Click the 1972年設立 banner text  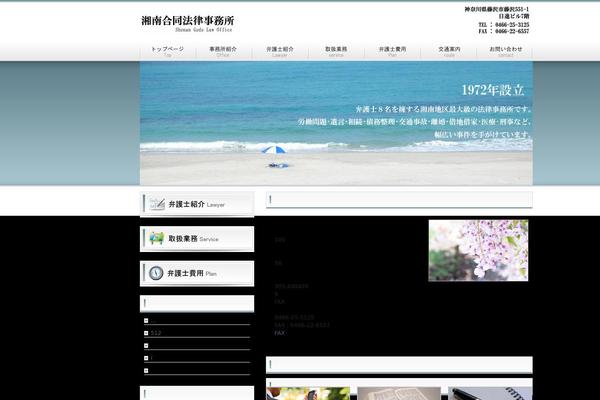click(493, 90)
